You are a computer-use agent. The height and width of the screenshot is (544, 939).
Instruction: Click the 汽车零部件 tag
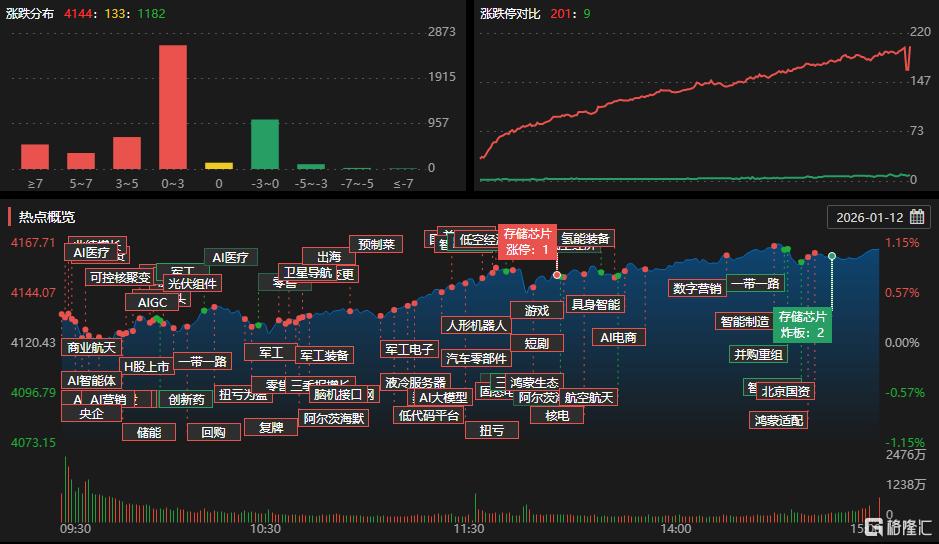tap(477, 358)
